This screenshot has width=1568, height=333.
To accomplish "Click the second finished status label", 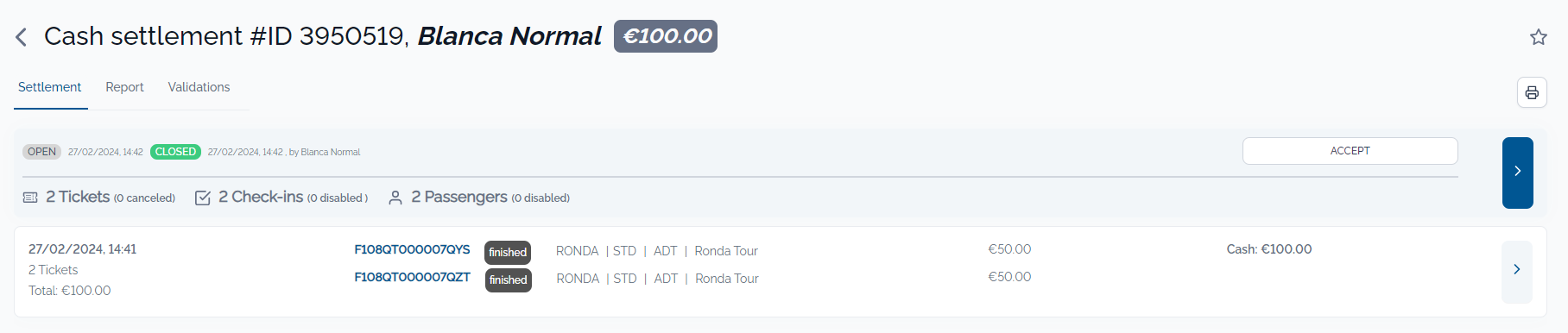I will tap(508, 280).
